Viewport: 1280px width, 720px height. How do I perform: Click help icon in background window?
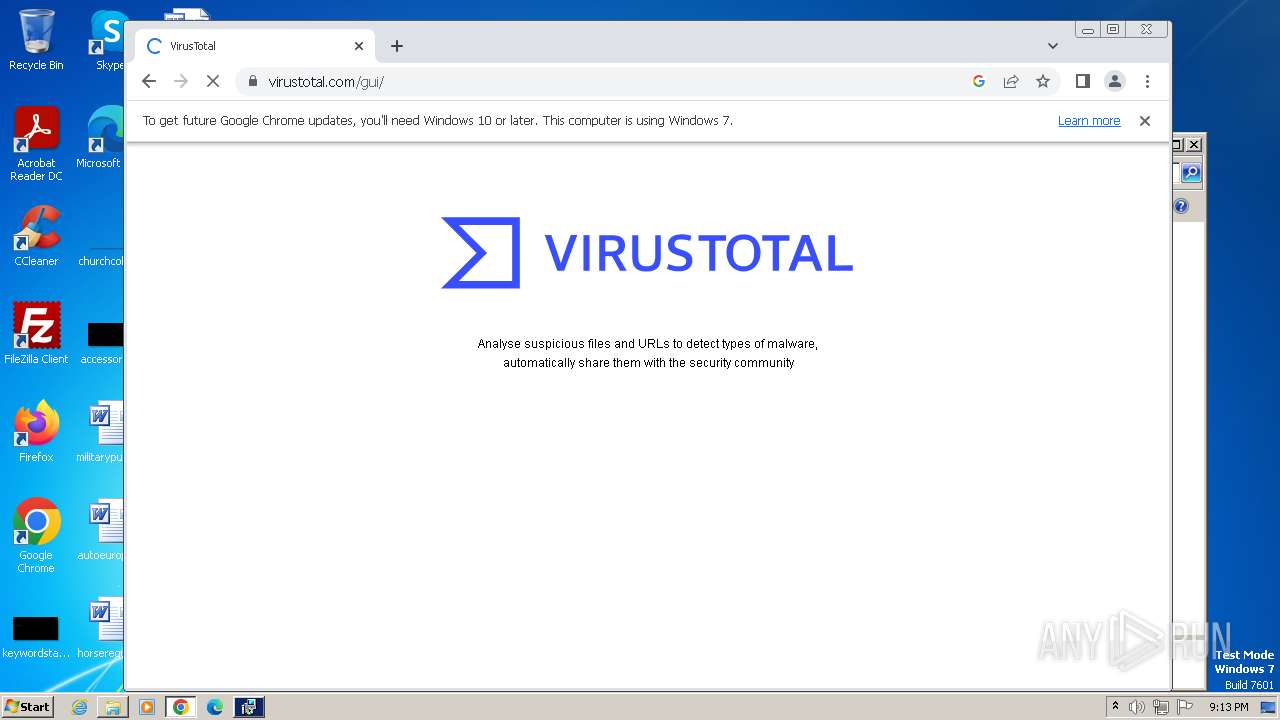pyautogui.click(x=1181, y=206)
